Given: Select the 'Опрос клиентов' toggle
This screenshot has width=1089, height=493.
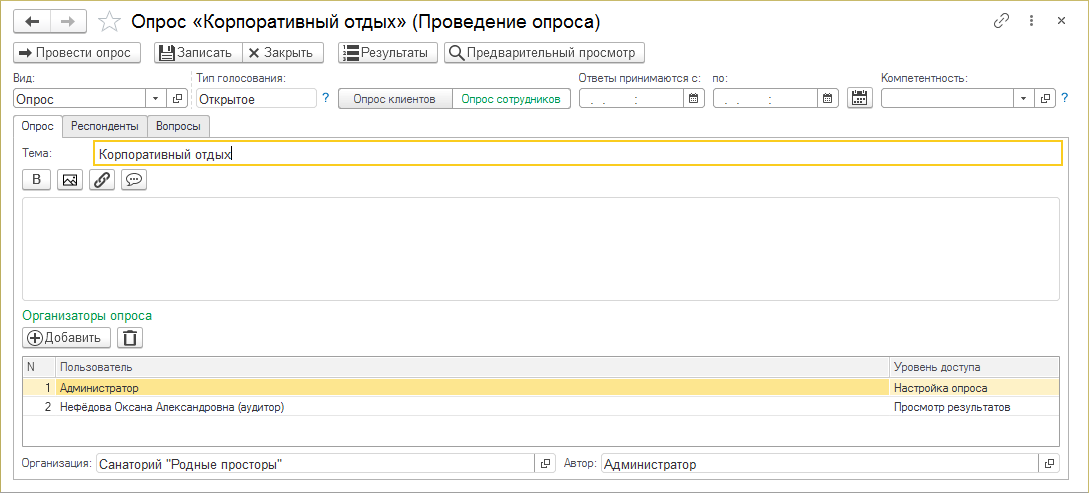Looking at the screenshot, I should point(394,98).
